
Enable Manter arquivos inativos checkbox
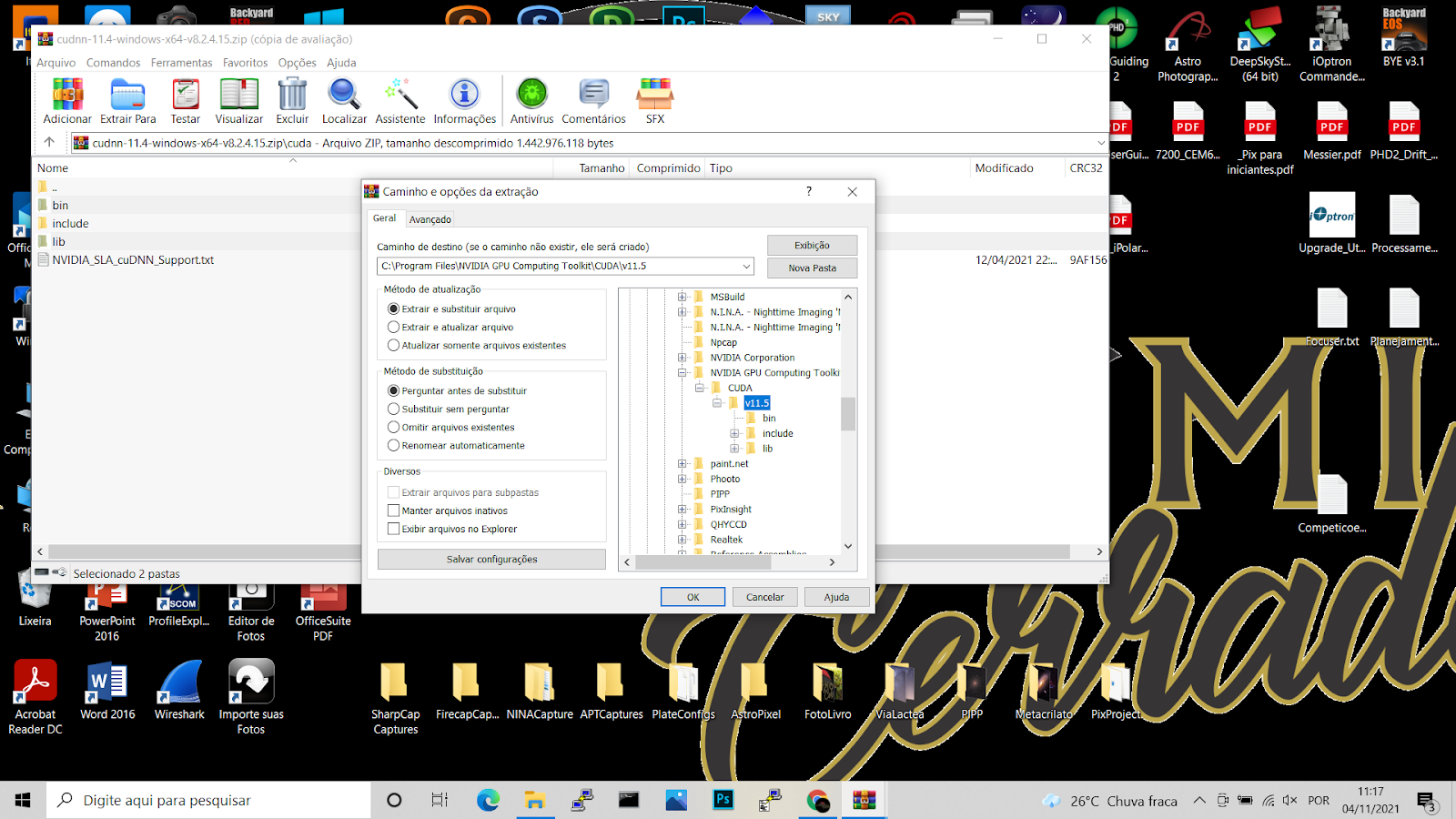point(394,511)
